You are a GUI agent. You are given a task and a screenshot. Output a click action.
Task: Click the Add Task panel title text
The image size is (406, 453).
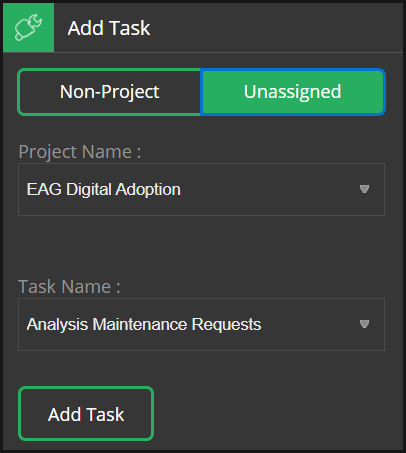pos(109,28)
